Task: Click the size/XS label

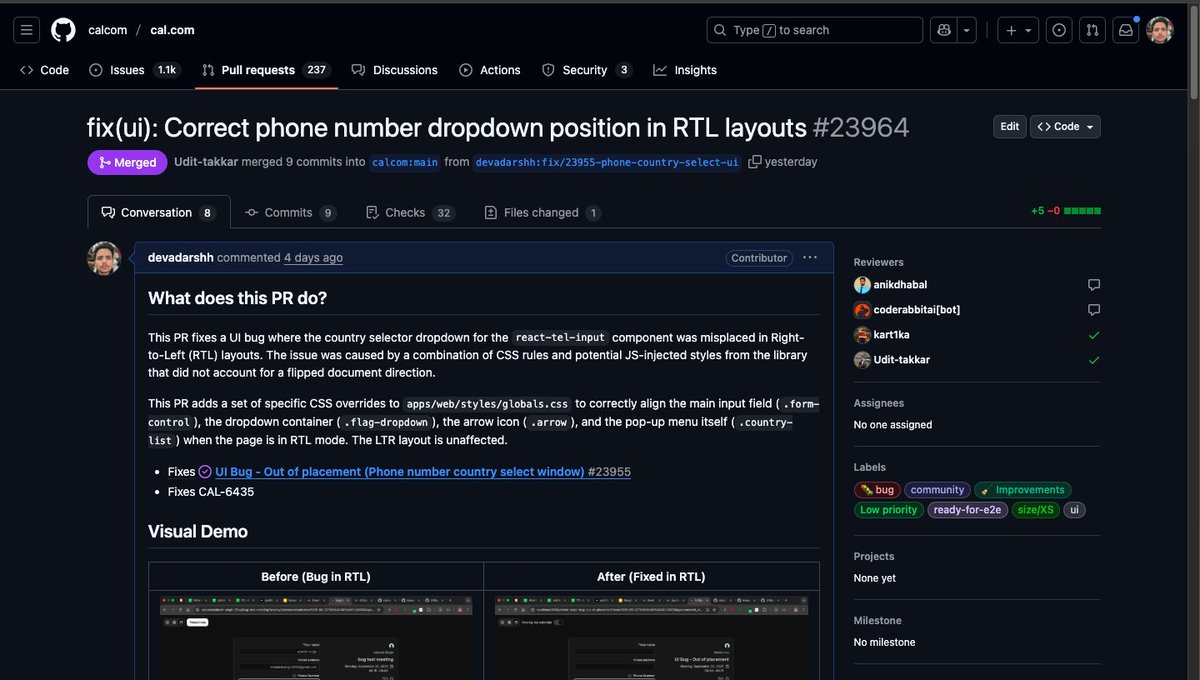Action: (x=1035, y=510)
